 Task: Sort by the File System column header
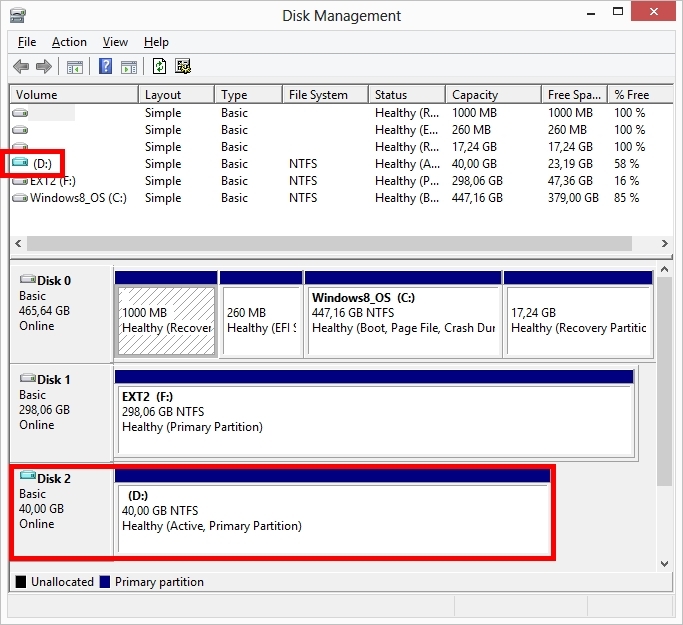[x=326, y=95]
